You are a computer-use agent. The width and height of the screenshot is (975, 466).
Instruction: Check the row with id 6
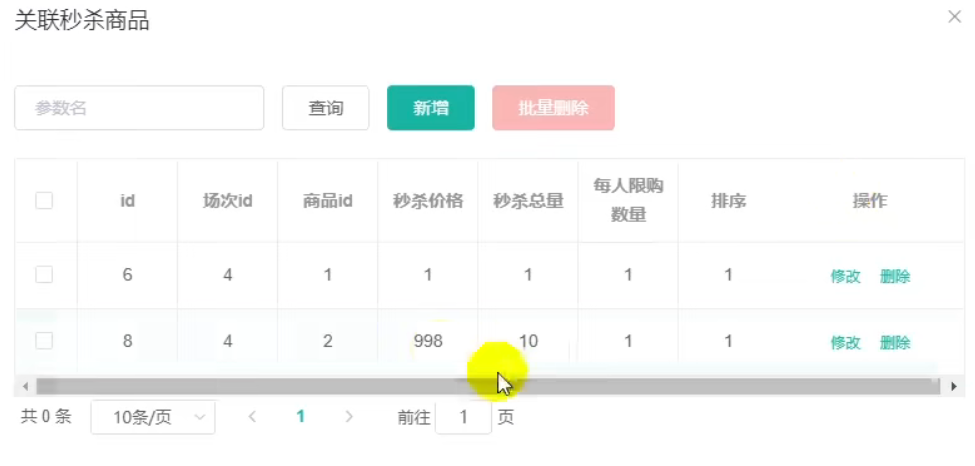tap(44, 275)
